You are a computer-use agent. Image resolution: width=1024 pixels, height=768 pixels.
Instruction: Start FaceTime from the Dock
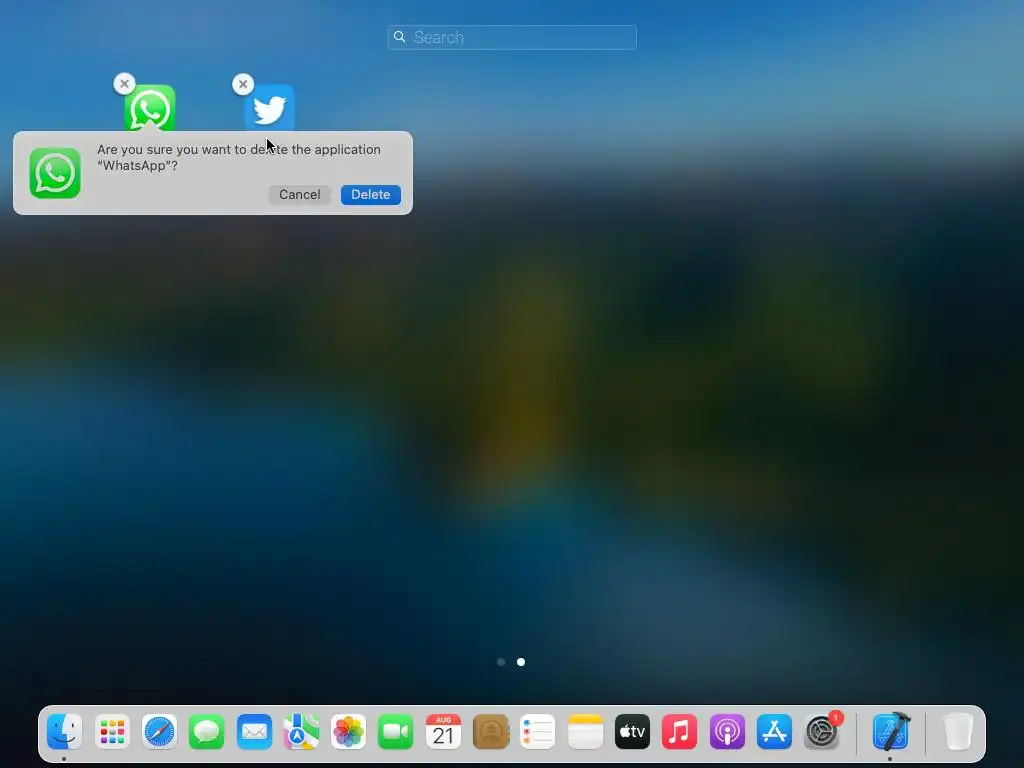point(396,731)
